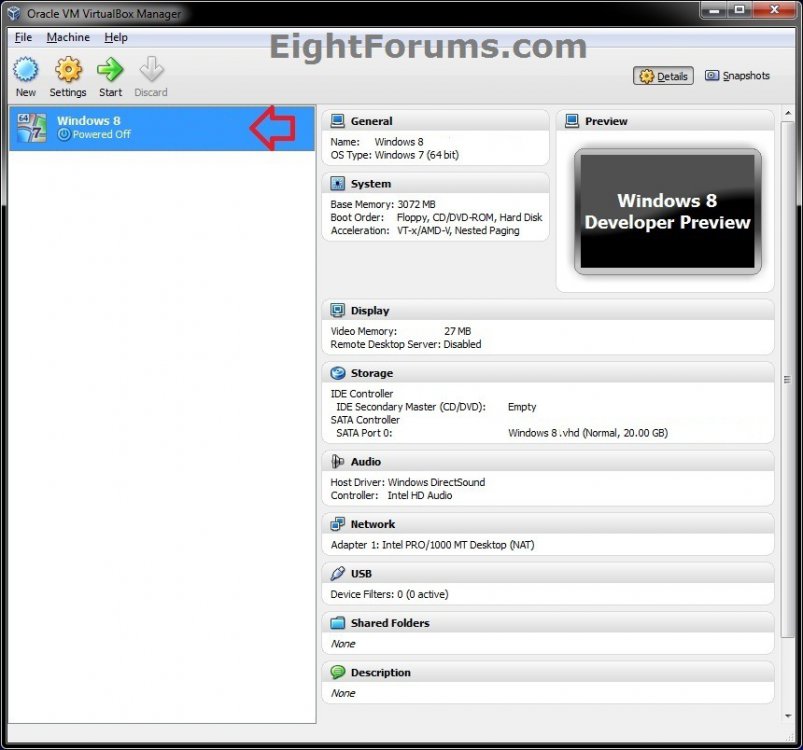
Task: Open the Shared Folders heading link
Action: click(390, 623)
